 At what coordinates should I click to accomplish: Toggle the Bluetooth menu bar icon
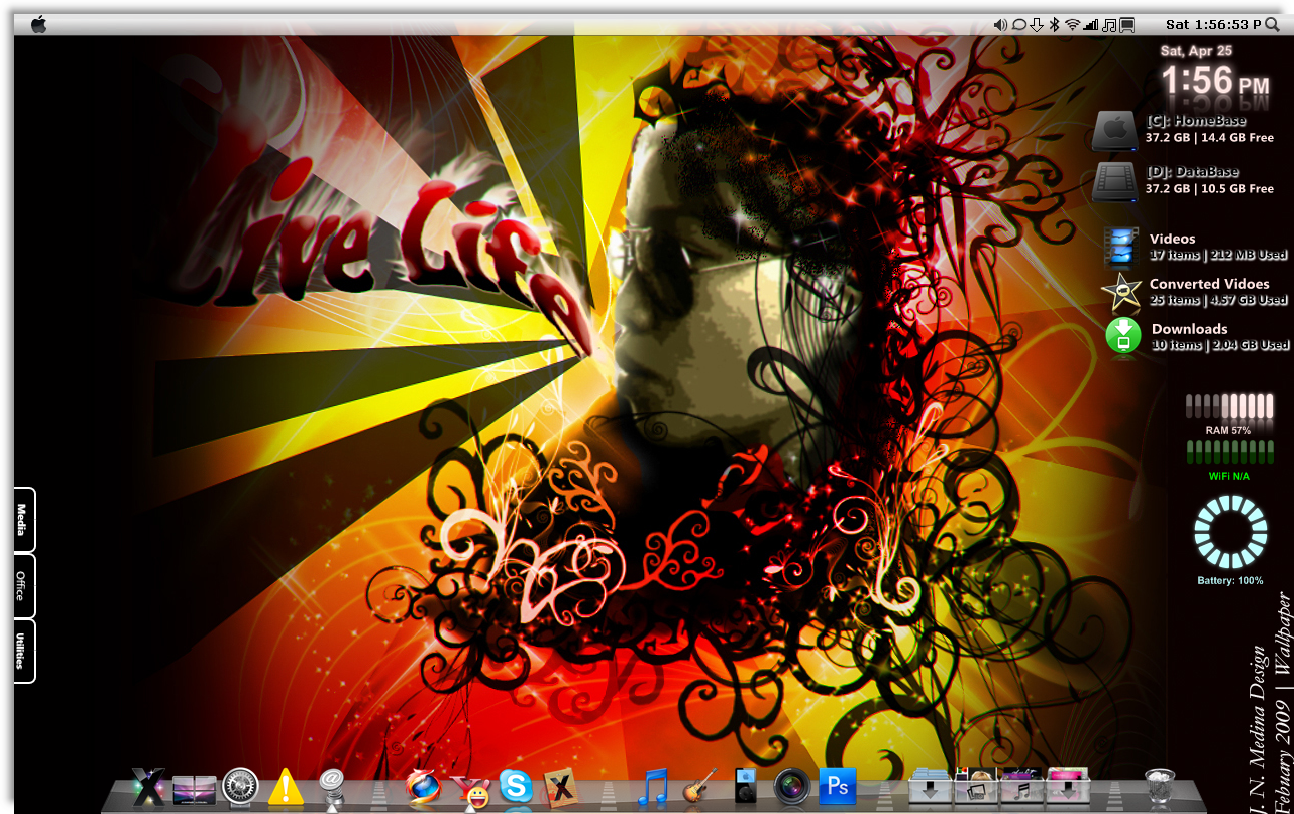tap(1054, 24)
